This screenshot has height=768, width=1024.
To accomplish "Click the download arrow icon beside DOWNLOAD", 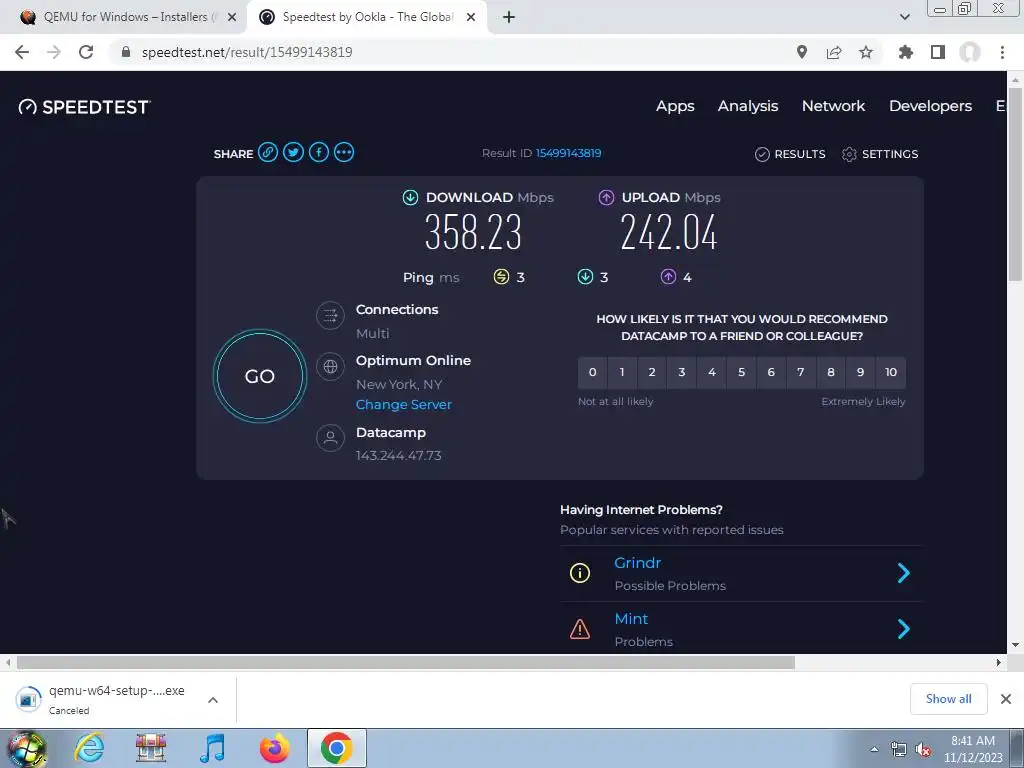I will point(410,197).
